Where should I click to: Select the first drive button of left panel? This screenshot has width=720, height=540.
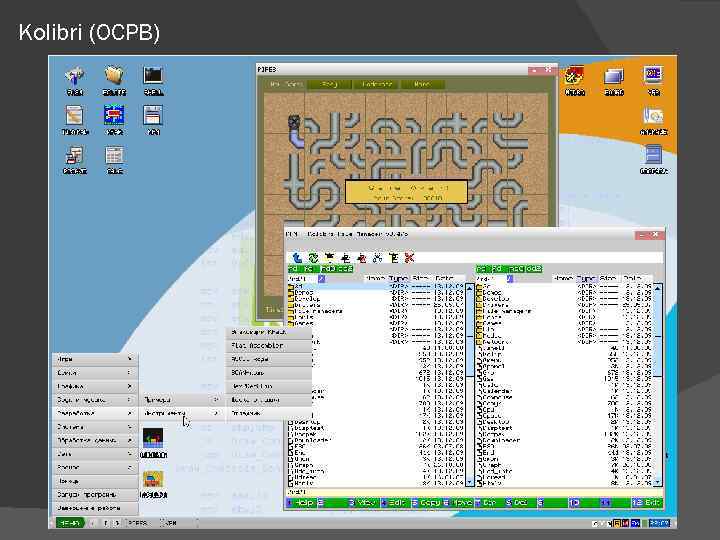click(295, 269)
